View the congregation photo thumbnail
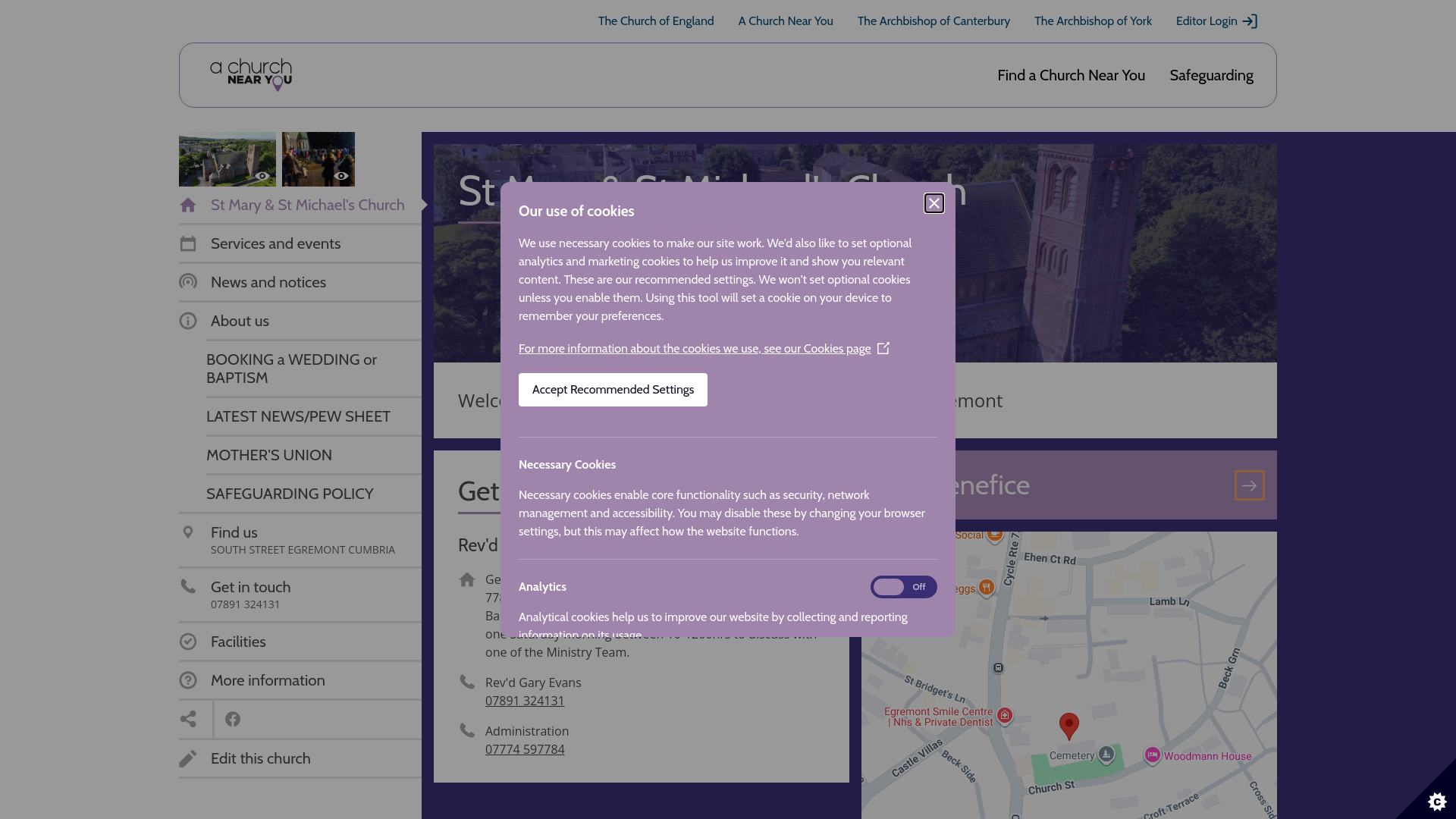The width and height of the screenshot is (1456, 819). tap(318, 159)
